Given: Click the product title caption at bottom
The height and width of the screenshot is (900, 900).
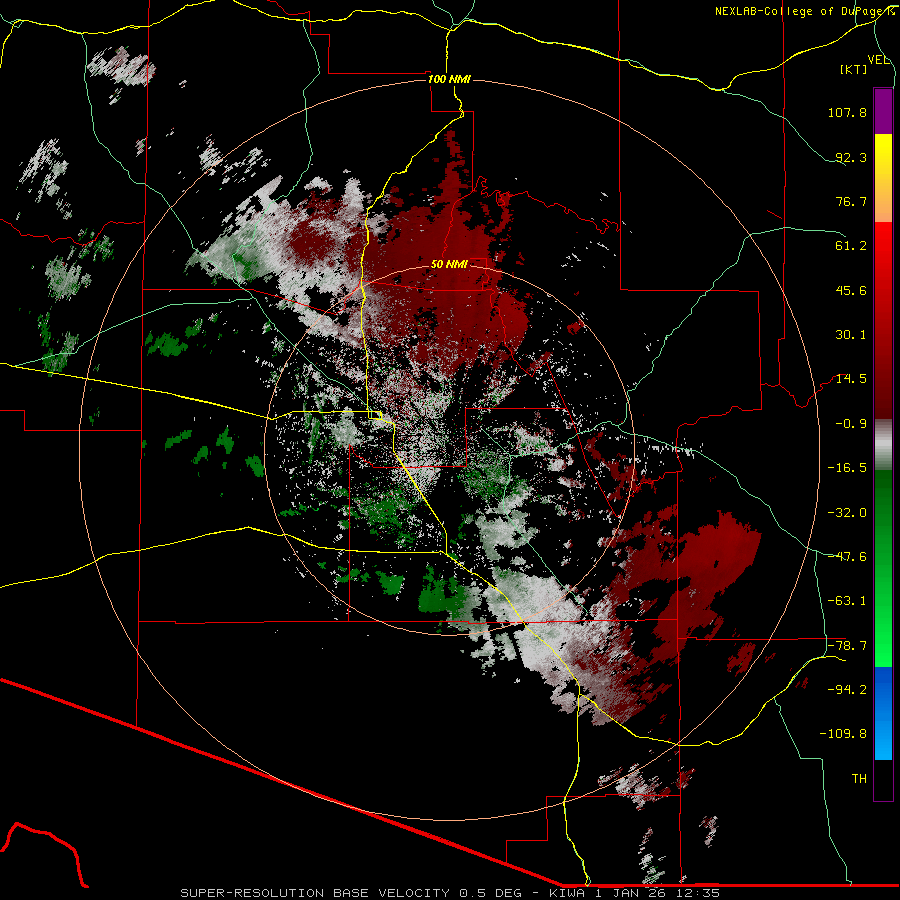Looking at the screenshot, I should 449,893.
